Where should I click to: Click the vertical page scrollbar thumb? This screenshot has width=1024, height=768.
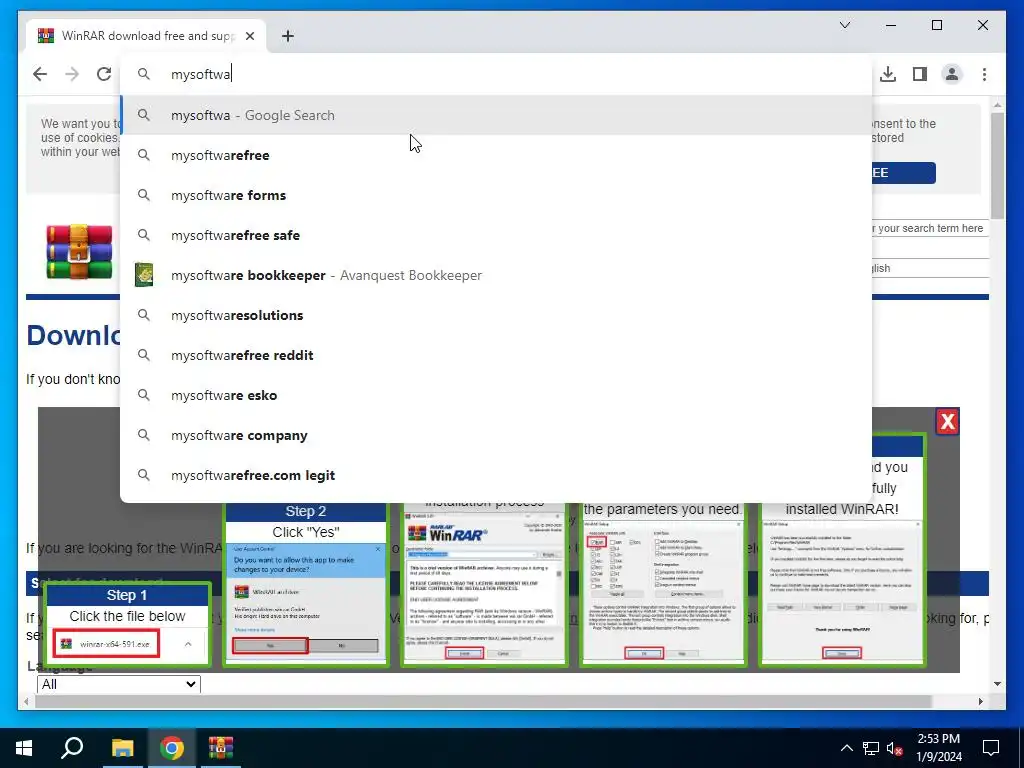[997, 166]
